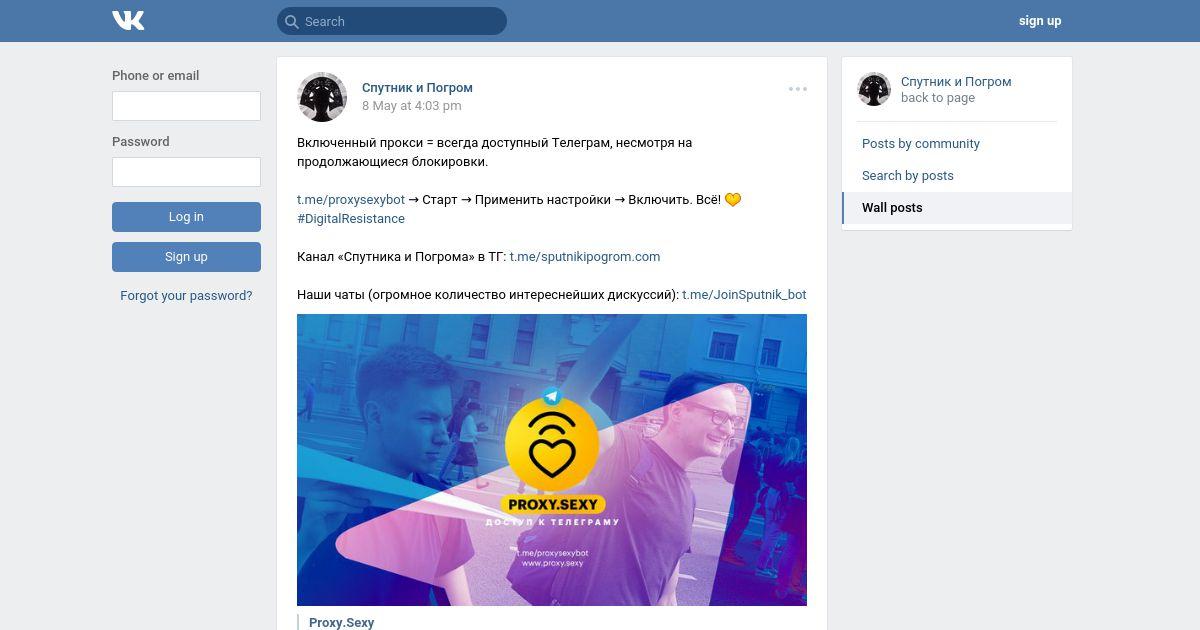Click the Log in button
Image resolution: width=1200 pixels, height=630 pixels.
(x=186, y=217)
